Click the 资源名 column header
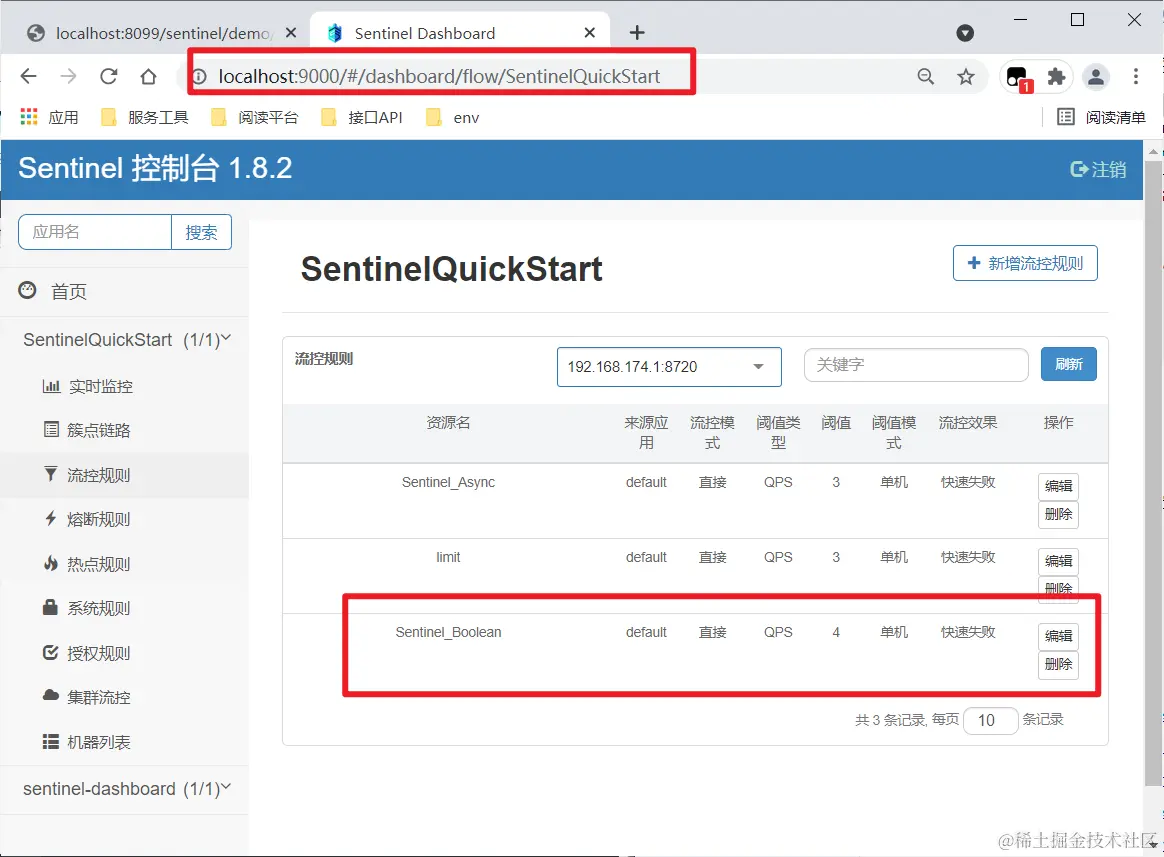The height and width of the screenshot is (857, 1164). [448, 423]
